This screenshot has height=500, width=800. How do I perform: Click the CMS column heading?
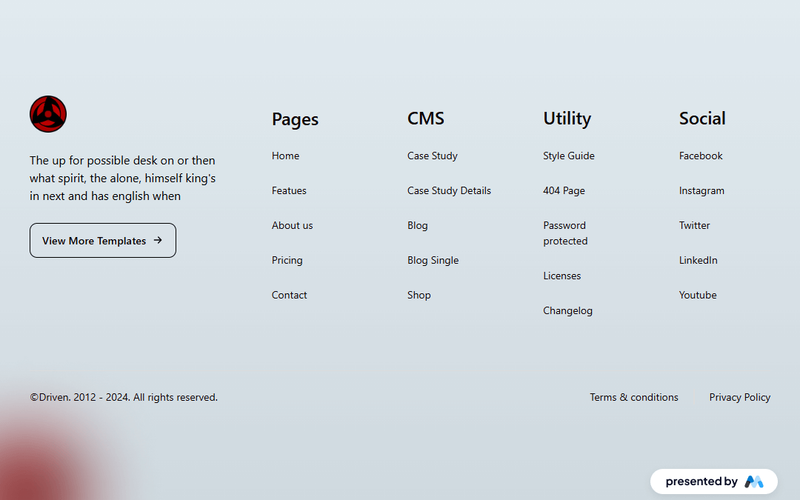(x=426, y=118)
